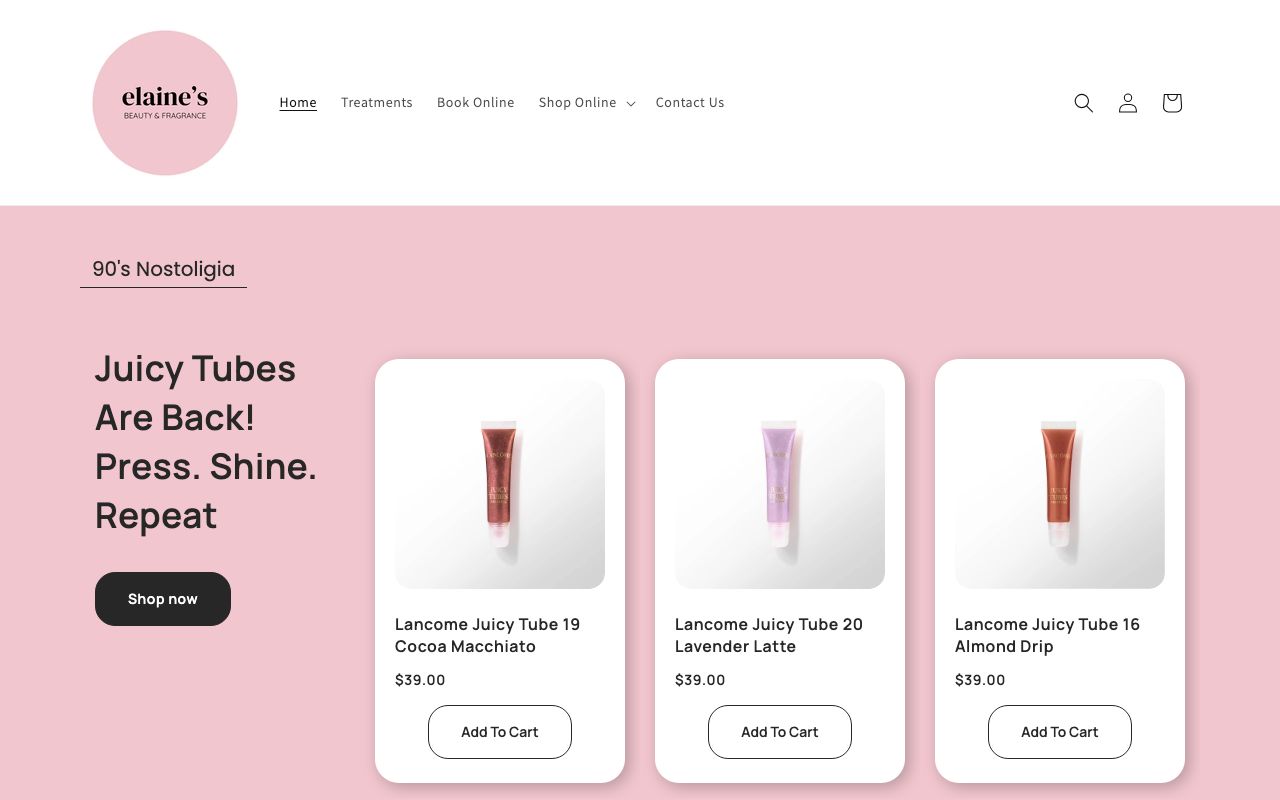Open the shopping cart icon
Viewport: 1280px width, 800px height.
coord(1172,103)
